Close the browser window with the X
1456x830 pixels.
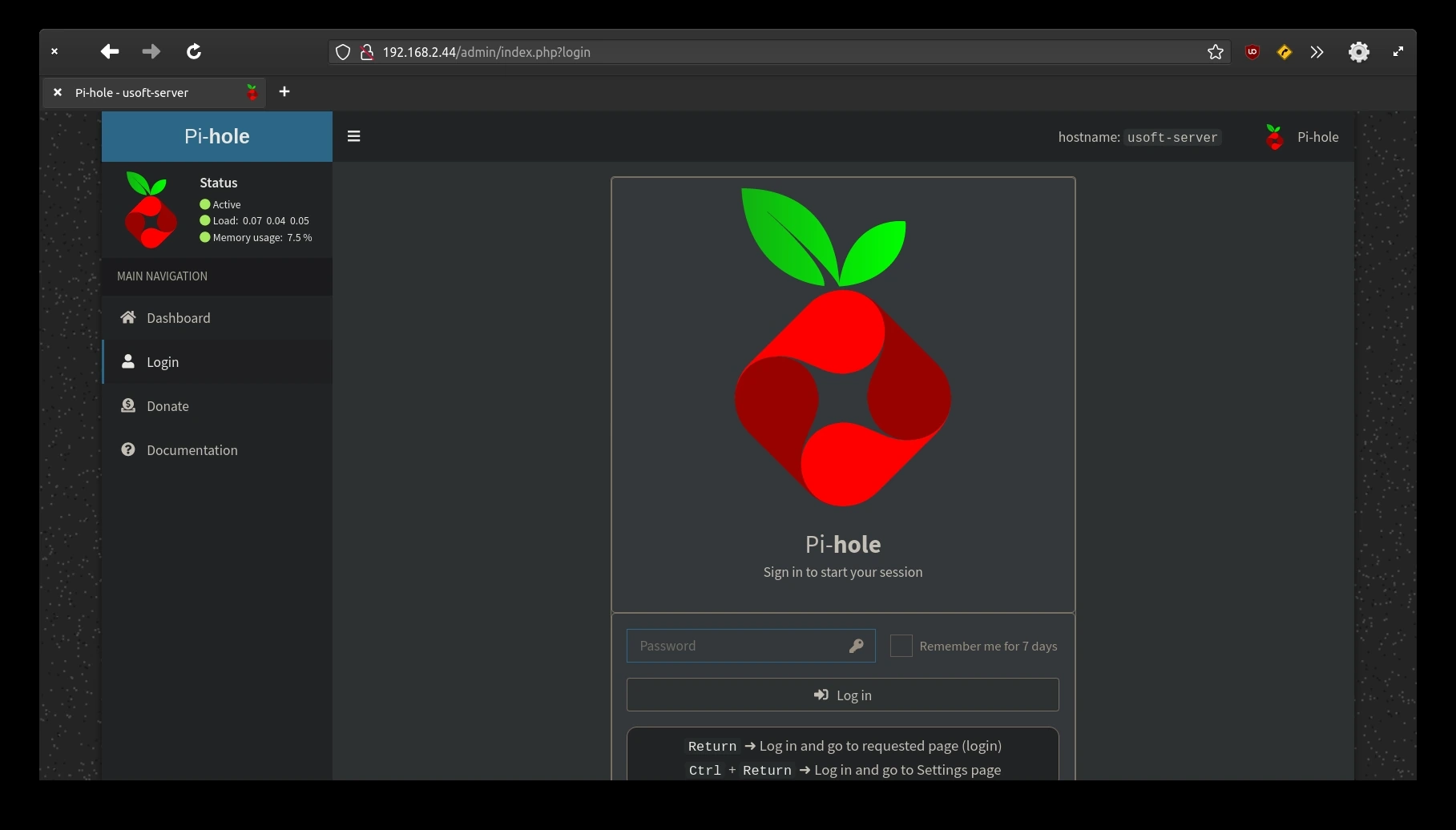pyautogui.click(x=54, y=51)
